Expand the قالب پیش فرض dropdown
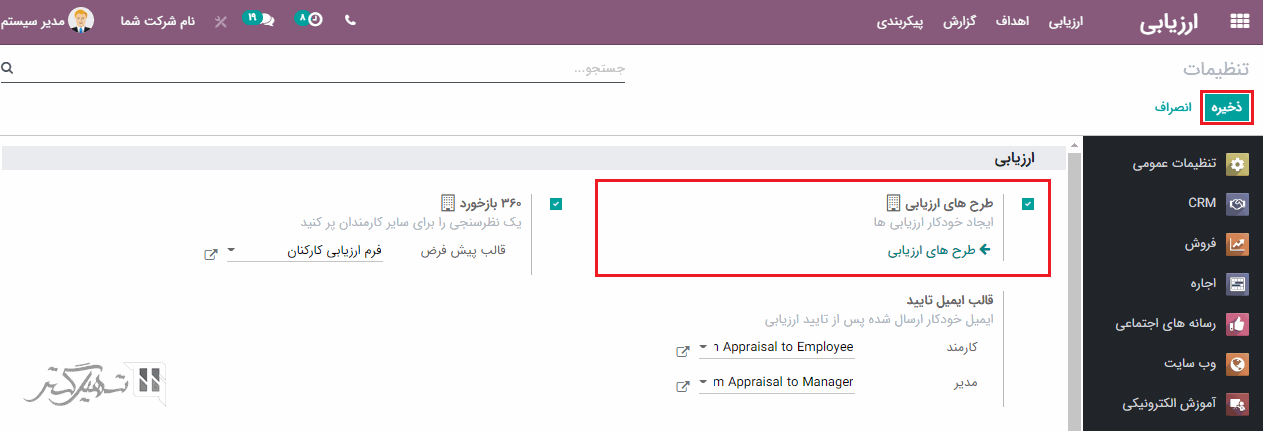The image size is (1263, 431). pos(232,251)
